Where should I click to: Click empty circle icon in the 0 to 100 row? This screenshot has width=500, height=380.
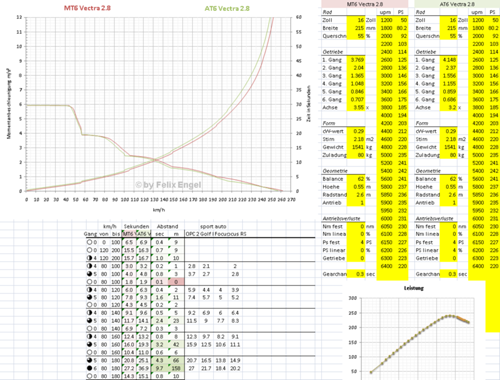point(89,242)
